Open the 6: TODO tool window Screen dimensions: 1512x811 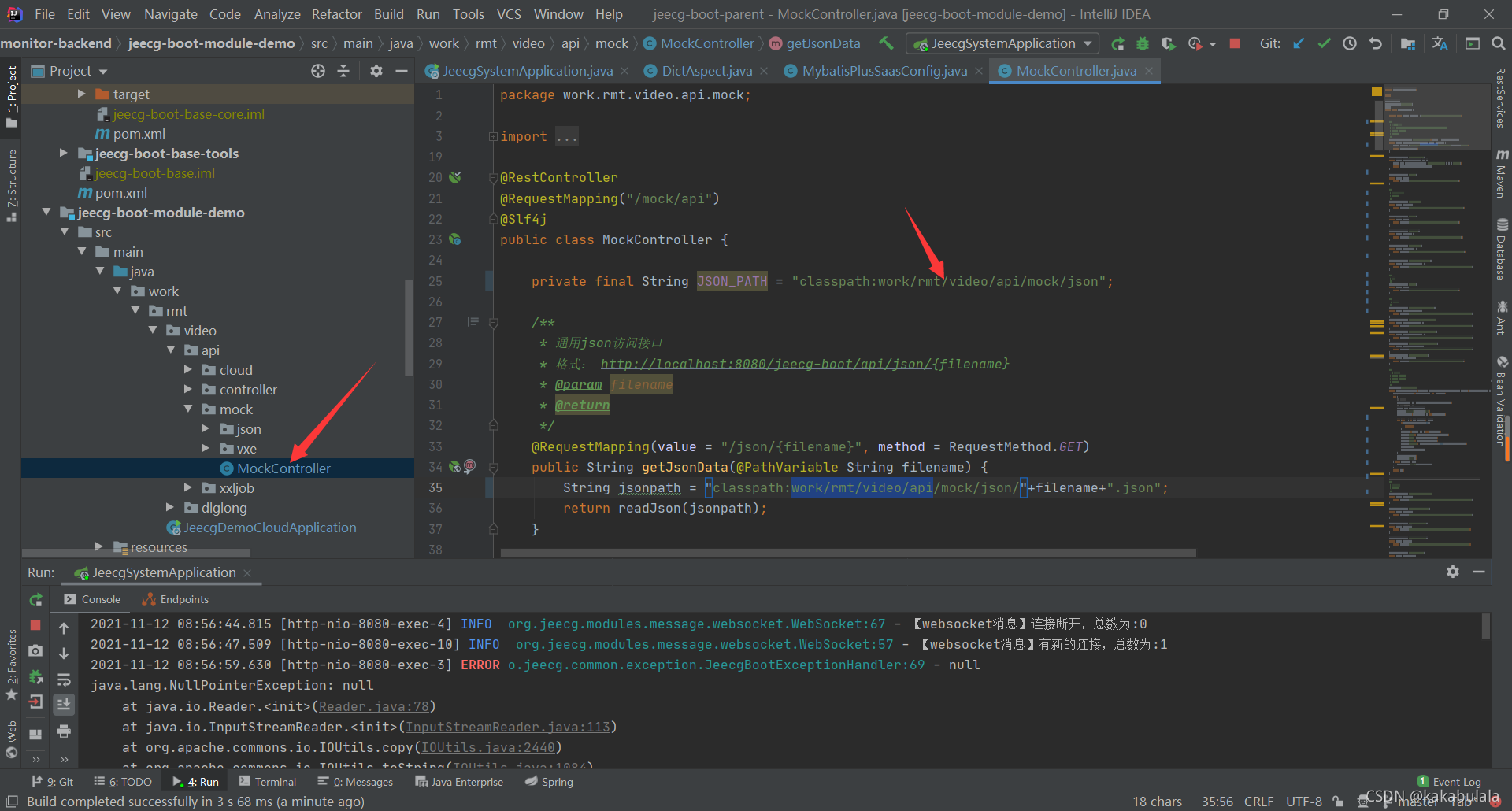pos(123,782)
